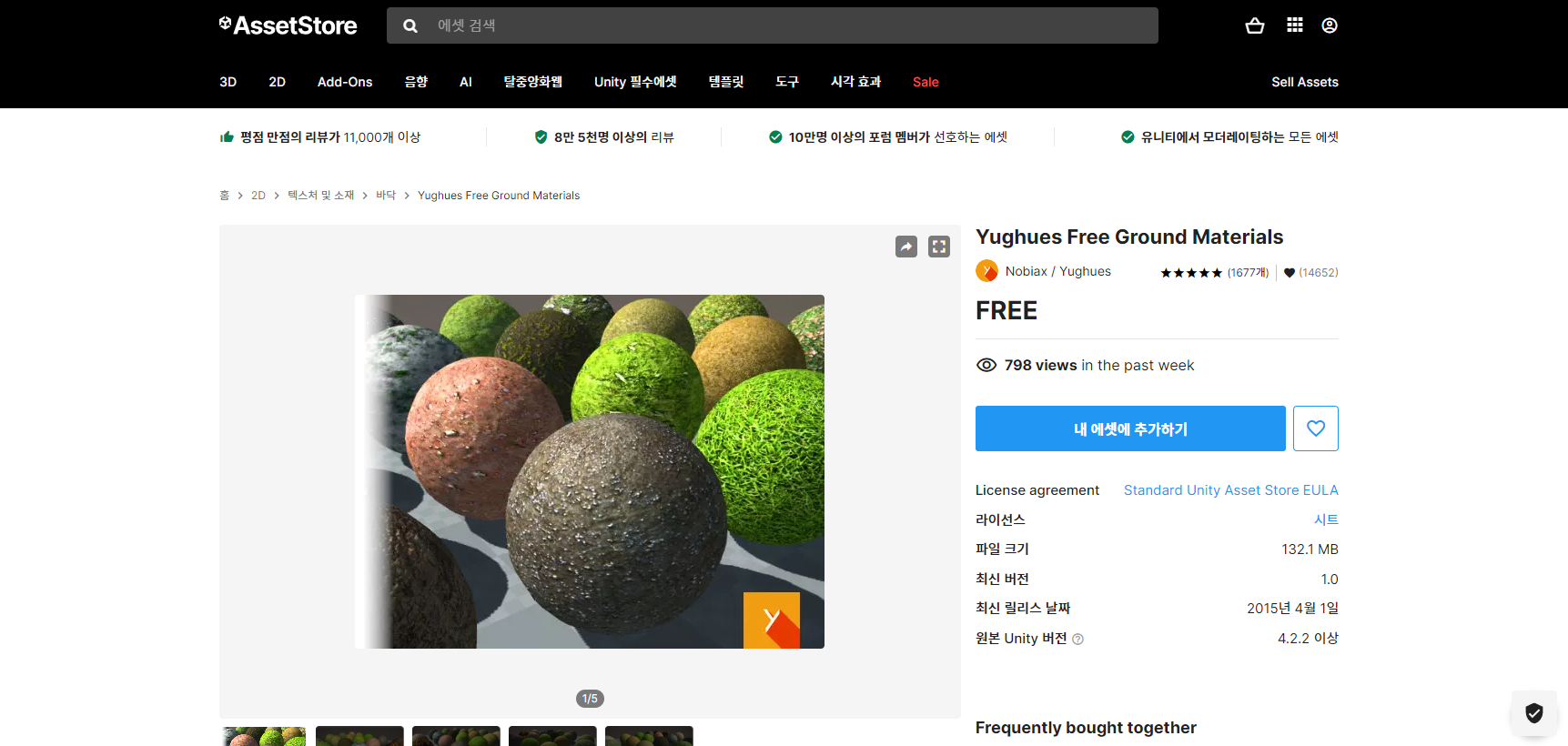Viewport: 1568px width, 746px height.
Task: Click the 8만 5천명 이상의 리뷰 text
Action: tap(614, 136)
